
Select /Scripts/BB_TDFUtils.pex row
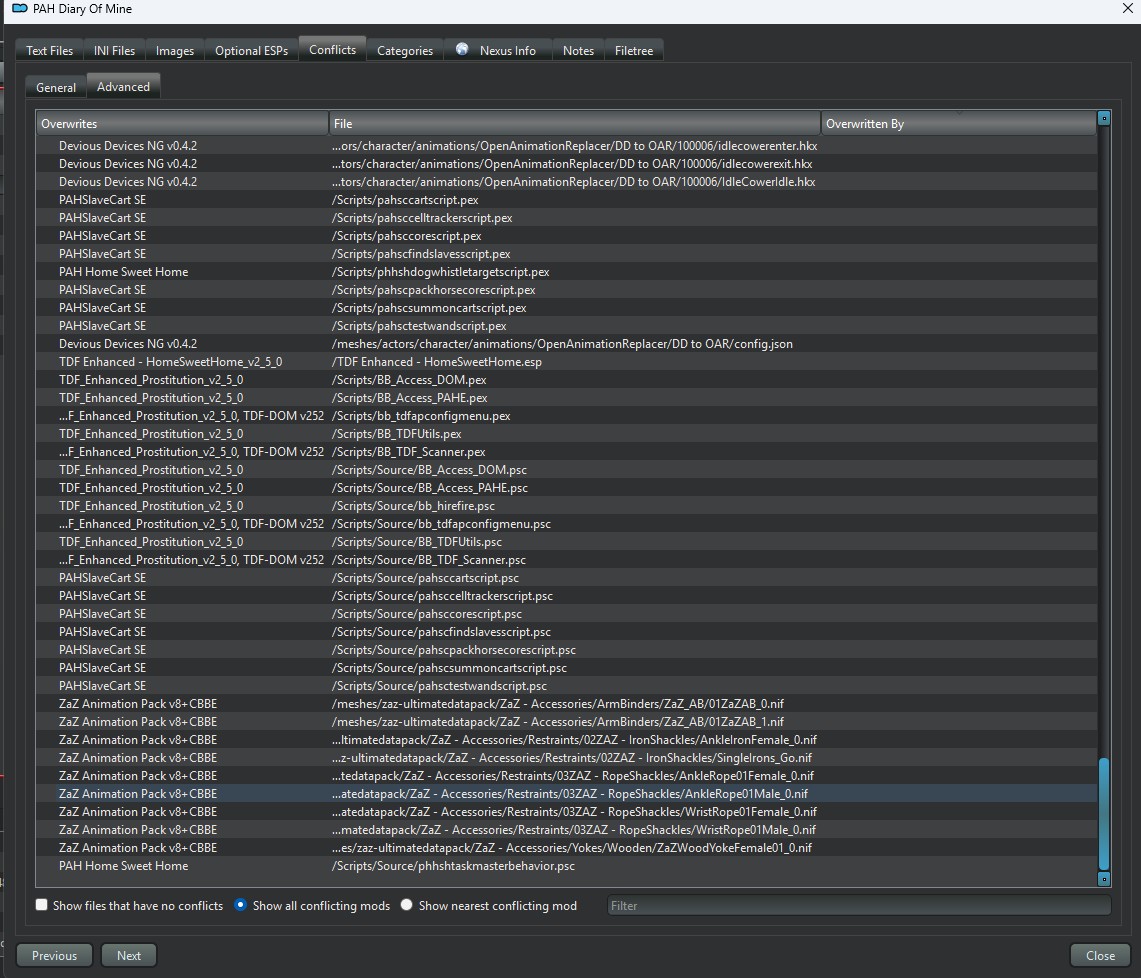click(x=567, y=434)
